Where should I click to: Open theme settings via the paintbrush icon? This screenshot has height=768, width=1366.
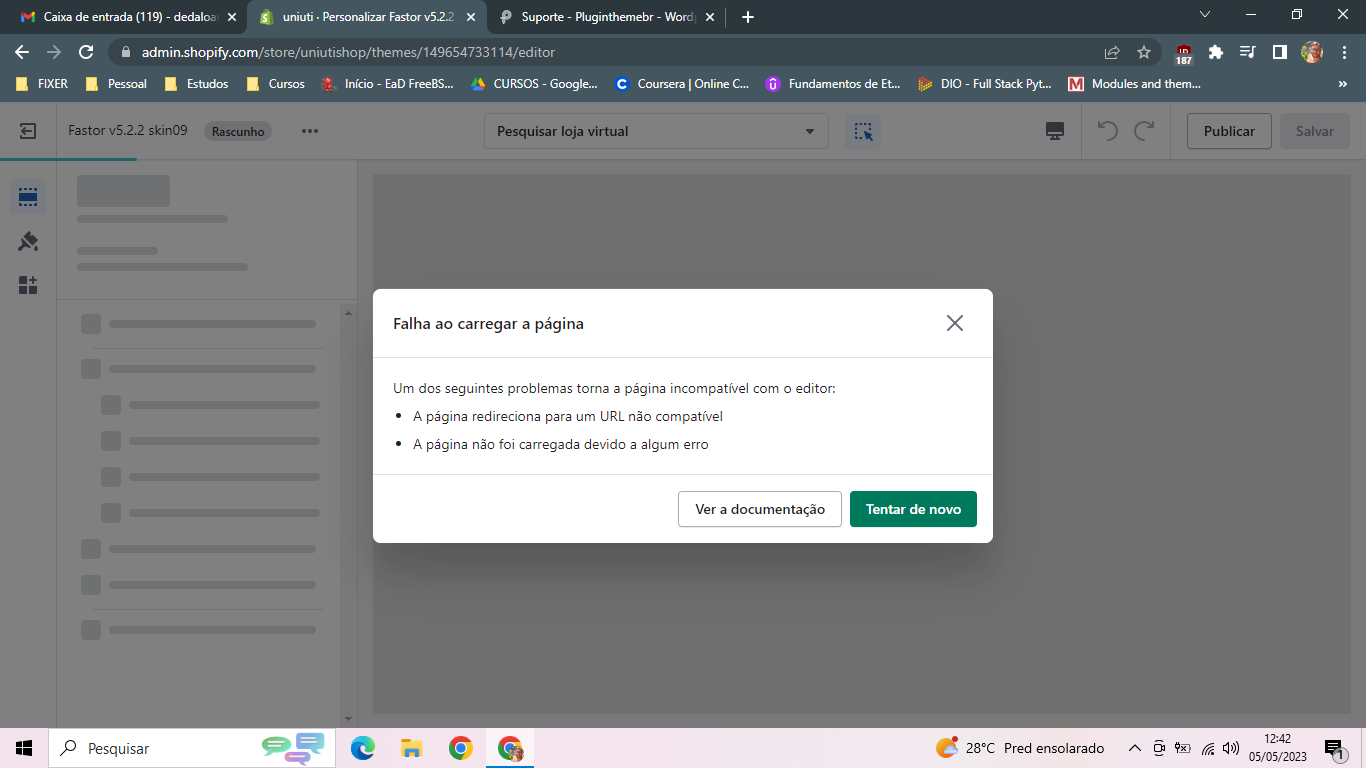pyautogui.click(x=28, y=241)
